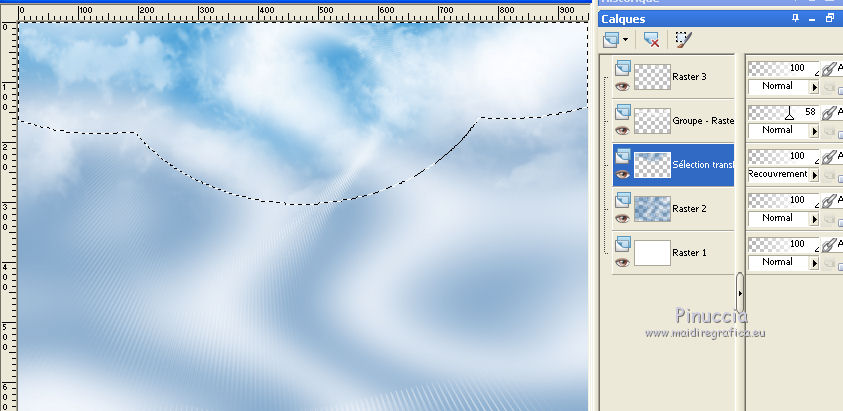Click Sélection transformée layer type icon
Screen dimensions: 843x411
pyautogui.click(x=623, y=155)
